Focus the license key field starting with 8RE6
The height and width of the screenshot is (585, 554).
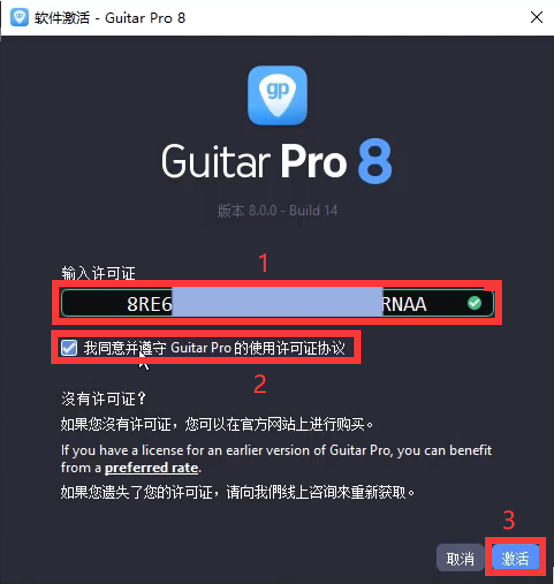[x=277, y=303]
